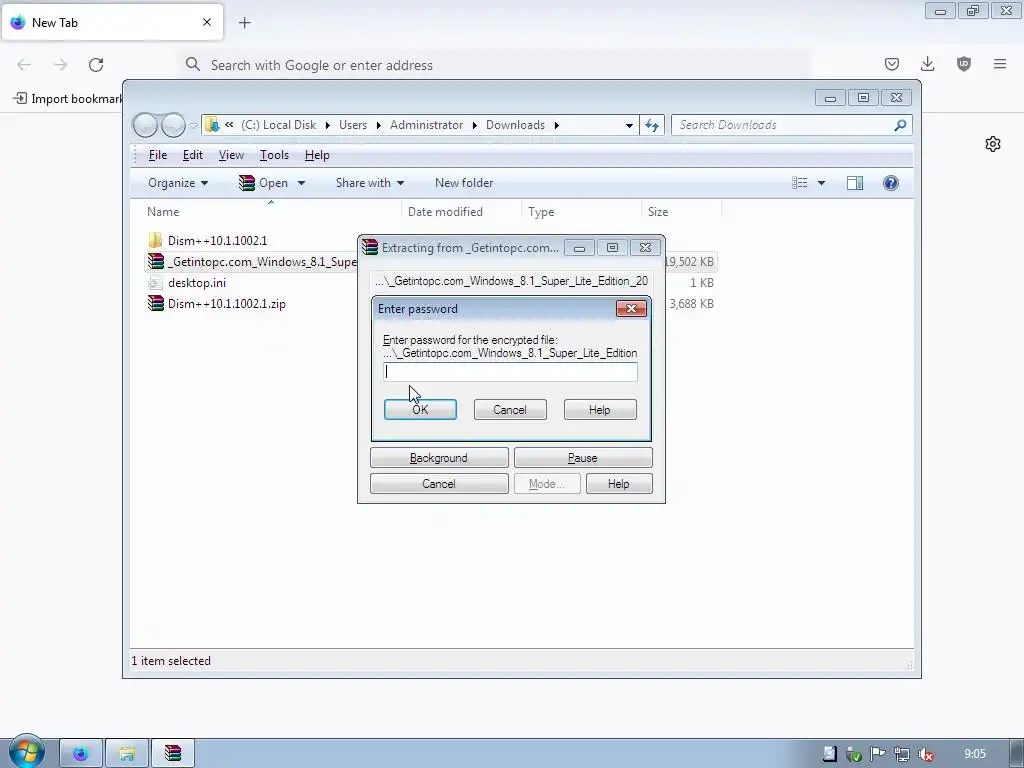Image resolution: width=1024 pixels, height=768 pixels.
Task: Click the muted volume tray icon
Action: pyautogui.click(x=925, y=754)
